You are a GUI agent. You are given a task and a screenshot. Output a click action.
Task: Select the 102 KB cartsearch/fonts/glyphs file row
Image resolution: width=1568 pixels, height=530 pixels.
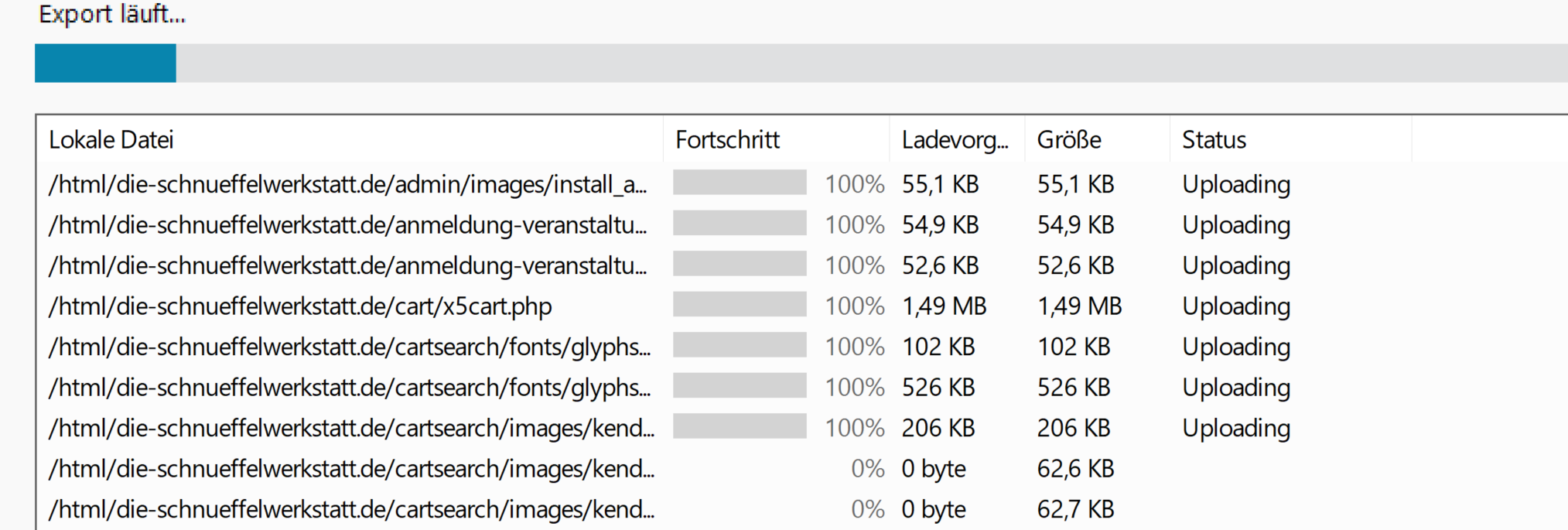[349, 347]
